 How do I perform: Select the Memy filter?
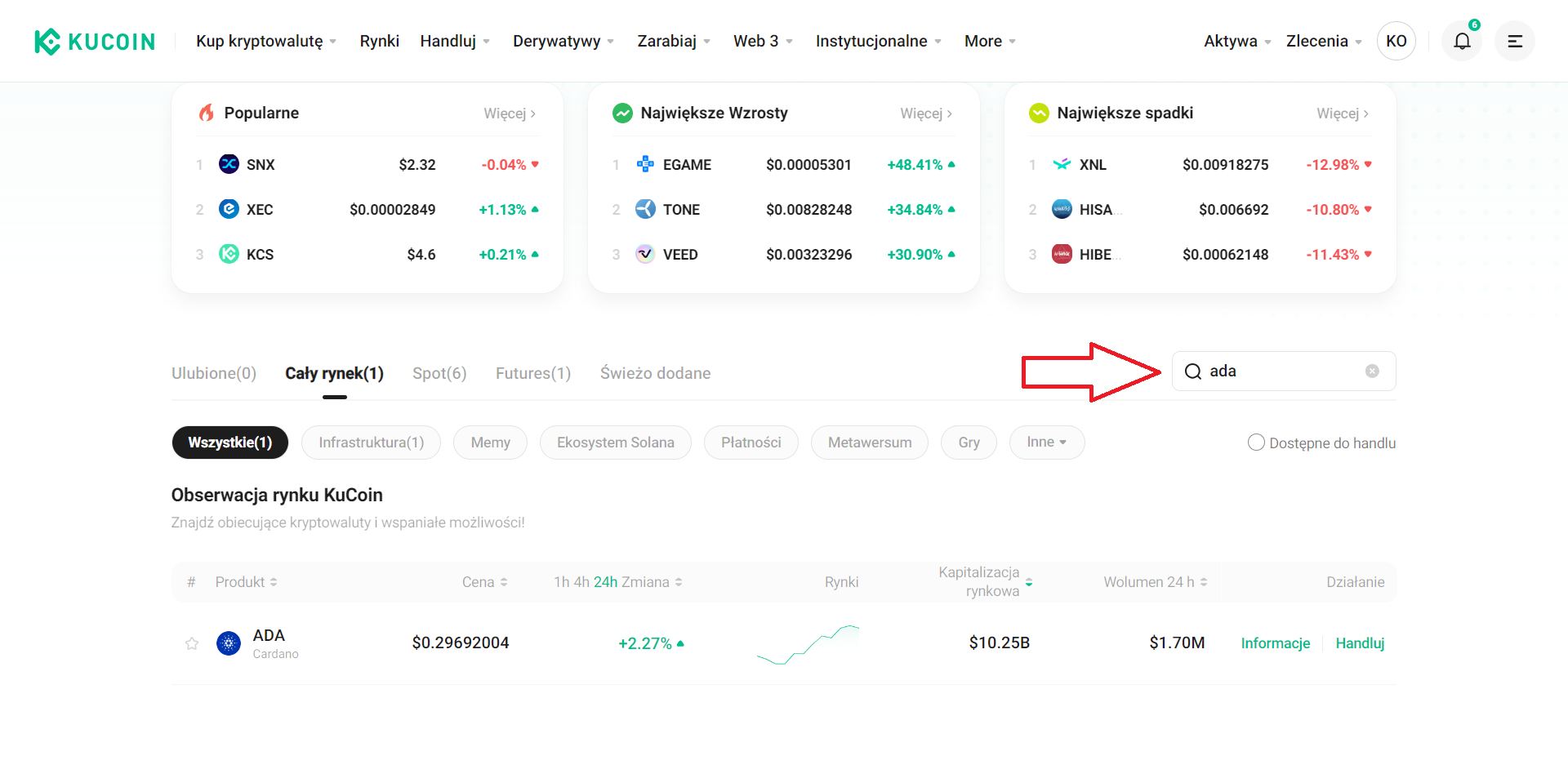coord(491,443)
